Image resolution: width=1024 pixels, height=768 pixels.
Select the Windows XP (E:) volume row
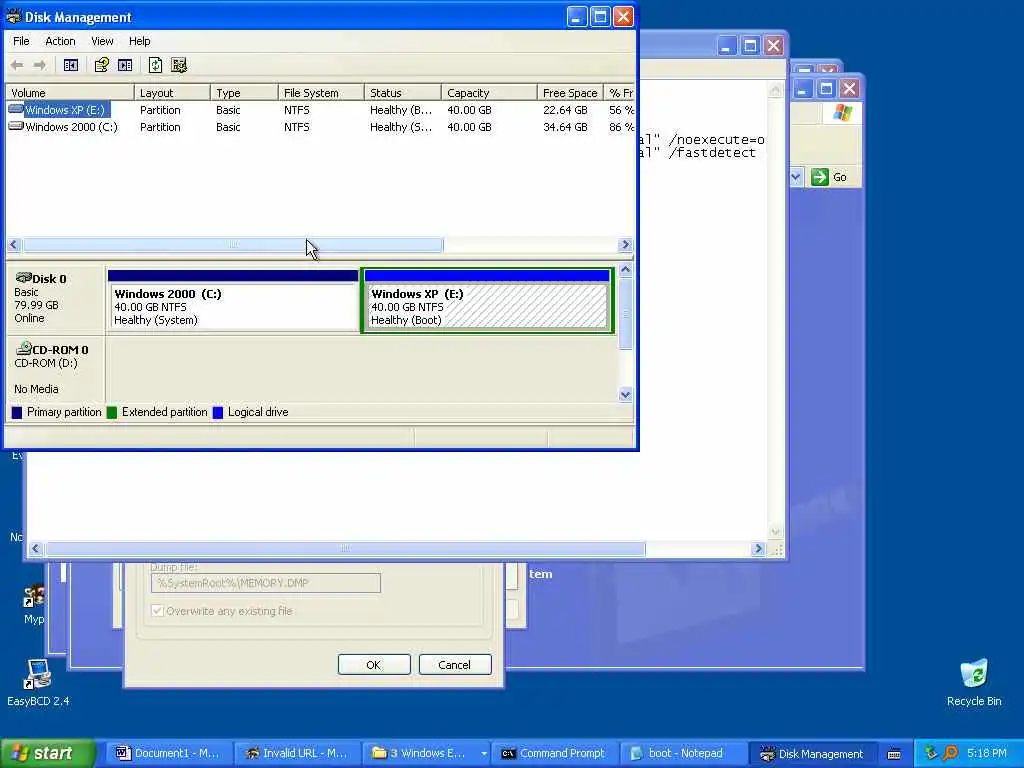320,110
